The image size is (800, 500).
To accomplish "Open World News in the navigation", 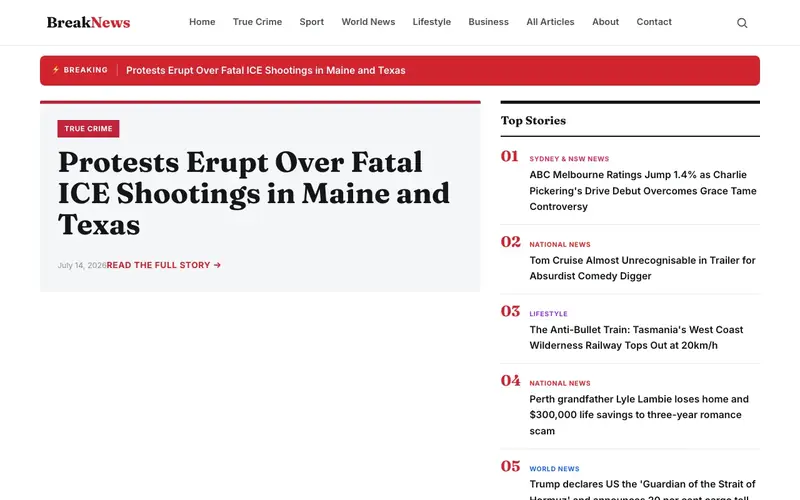I will click(368, 22).
